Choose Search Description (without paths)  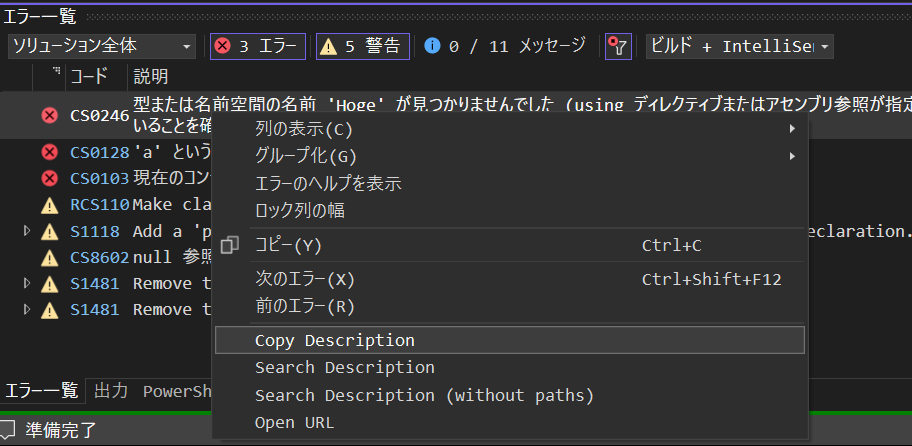coord(510,395)
